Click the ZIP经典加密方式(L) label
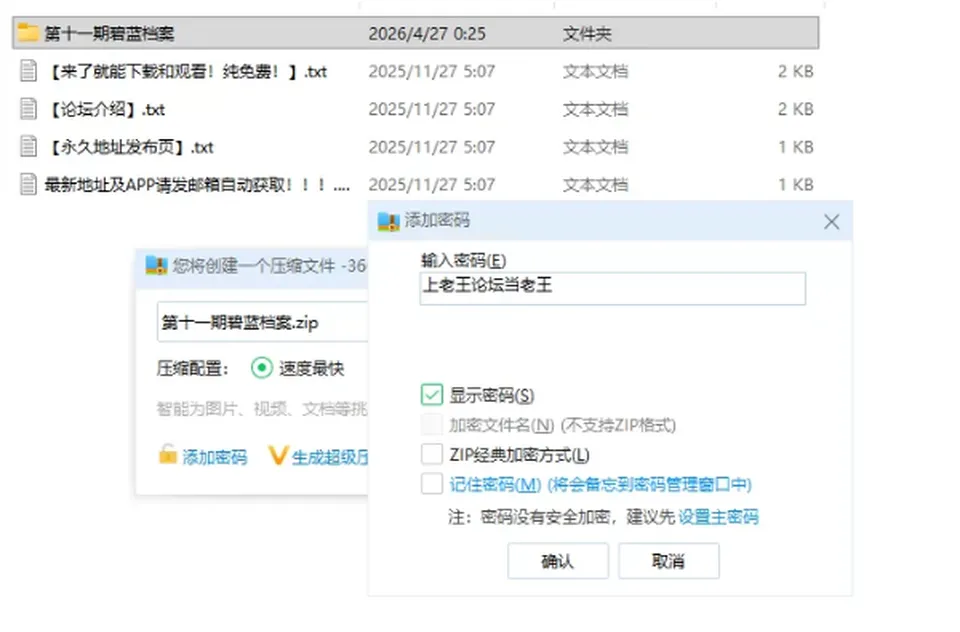 [519, 455]
